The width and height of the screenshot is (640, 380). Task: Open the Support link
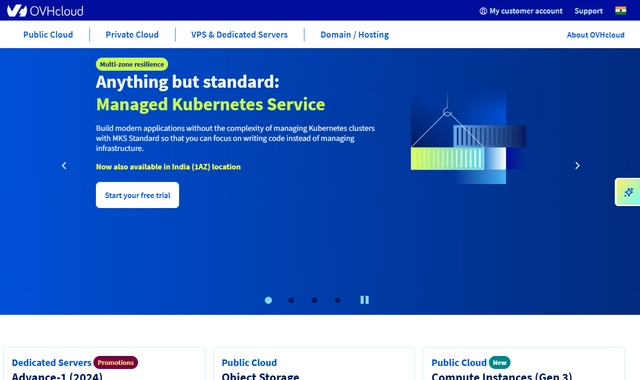coord(589,11)
